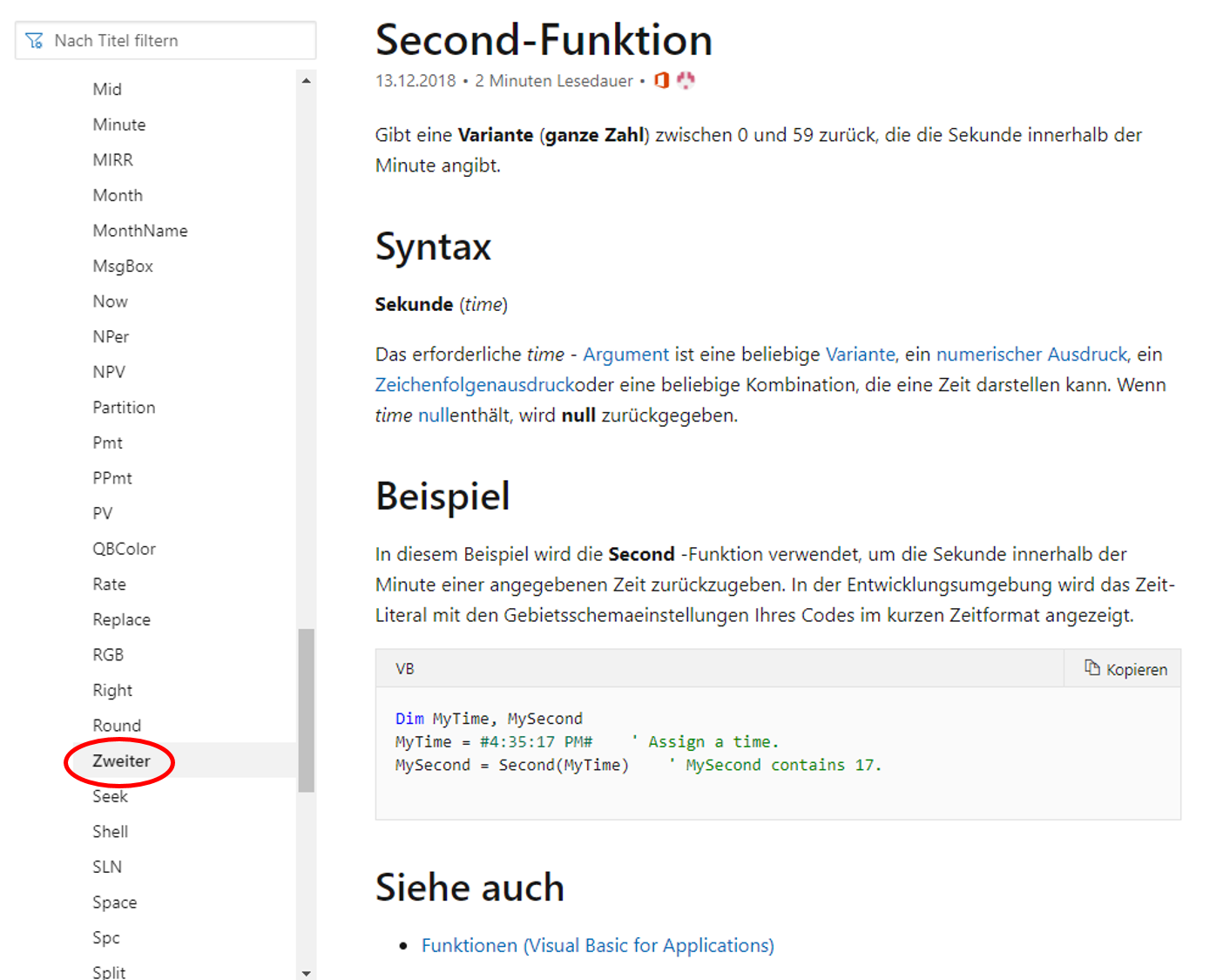Open the Right function page
The width and height of the screenshot is (1223, 980).
112,690
